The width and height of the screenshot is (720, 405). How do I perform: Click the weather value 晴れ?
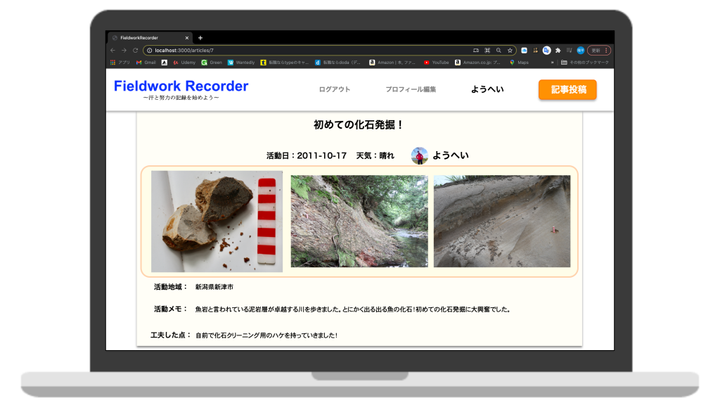[387, 156]
